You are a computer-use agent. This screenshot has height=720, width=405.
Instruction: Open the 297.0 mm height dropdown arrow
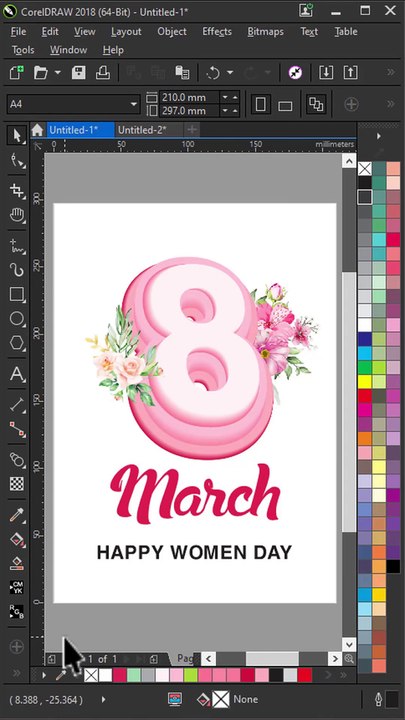click(x=225, y=111)
